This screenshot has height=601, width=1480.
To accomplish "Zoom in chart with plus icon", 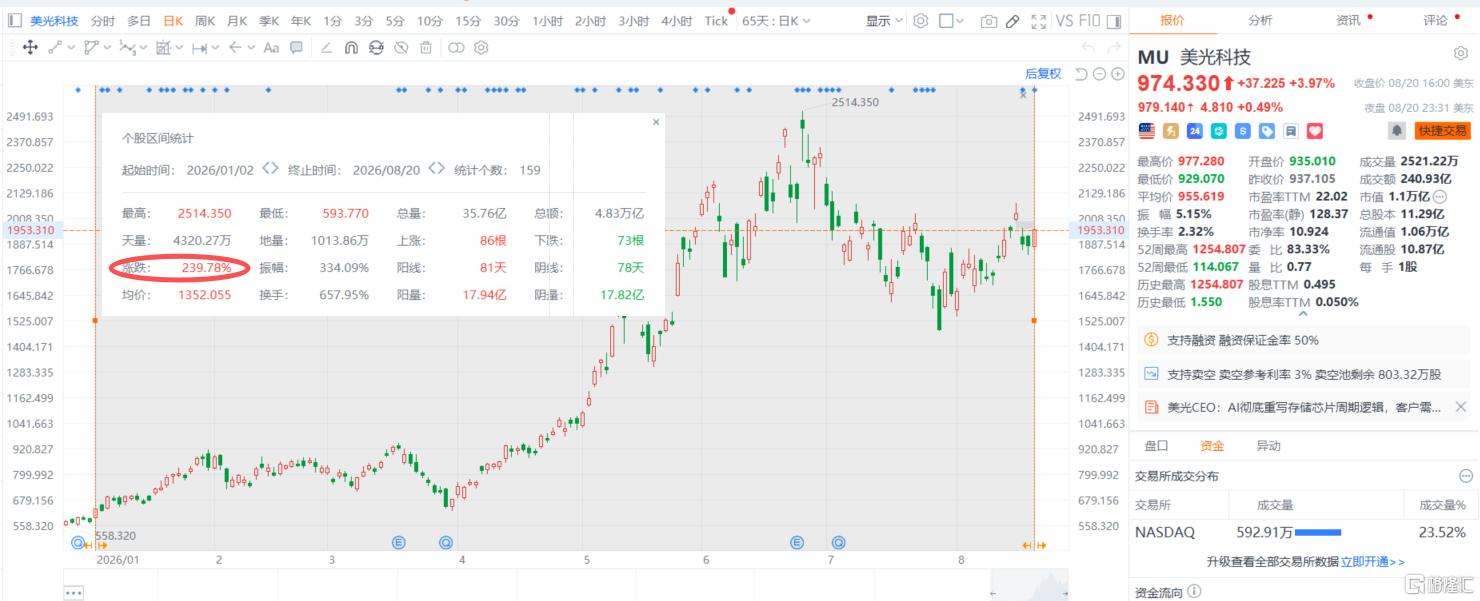I will point(1116,74).
